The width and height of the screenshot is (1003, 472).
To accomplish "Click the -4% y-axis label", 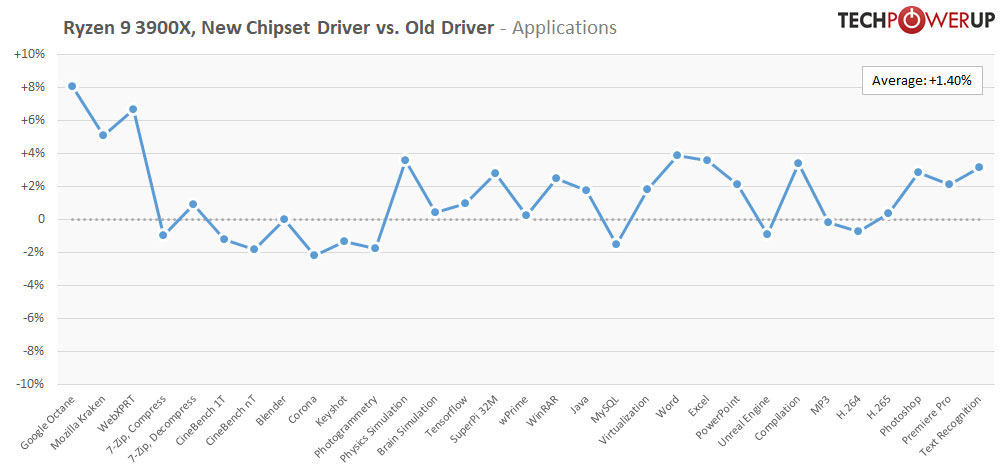I will point(33,285).
